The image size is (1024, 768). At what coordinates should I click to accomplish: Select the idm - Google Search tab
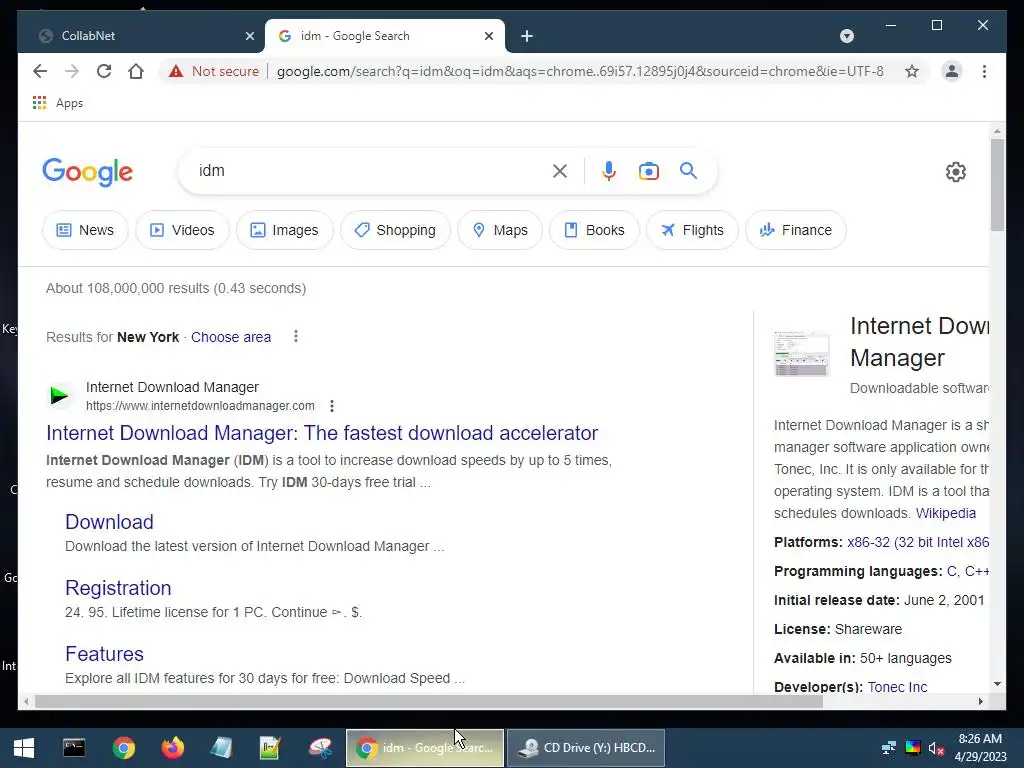pos(385,36)
